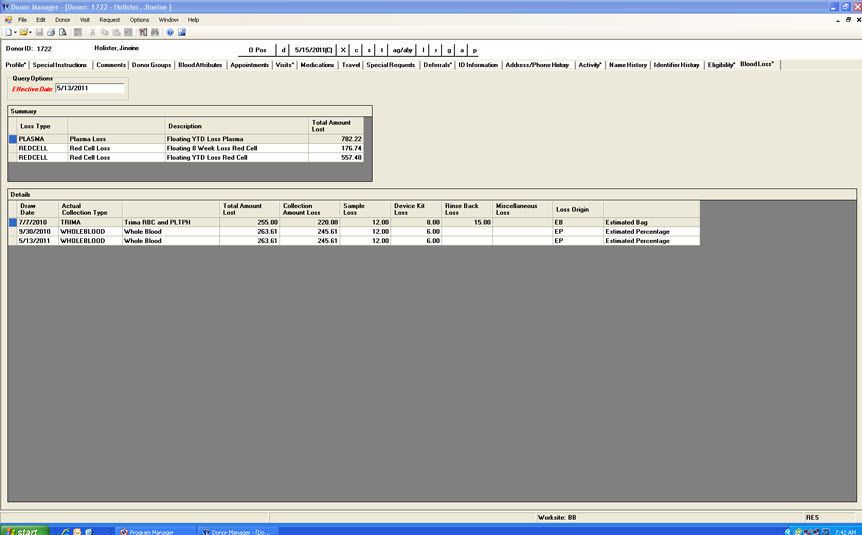Switch to the Deferrals tab
The height and width of the screenshot is (535, 862).
tap(437, 65)
